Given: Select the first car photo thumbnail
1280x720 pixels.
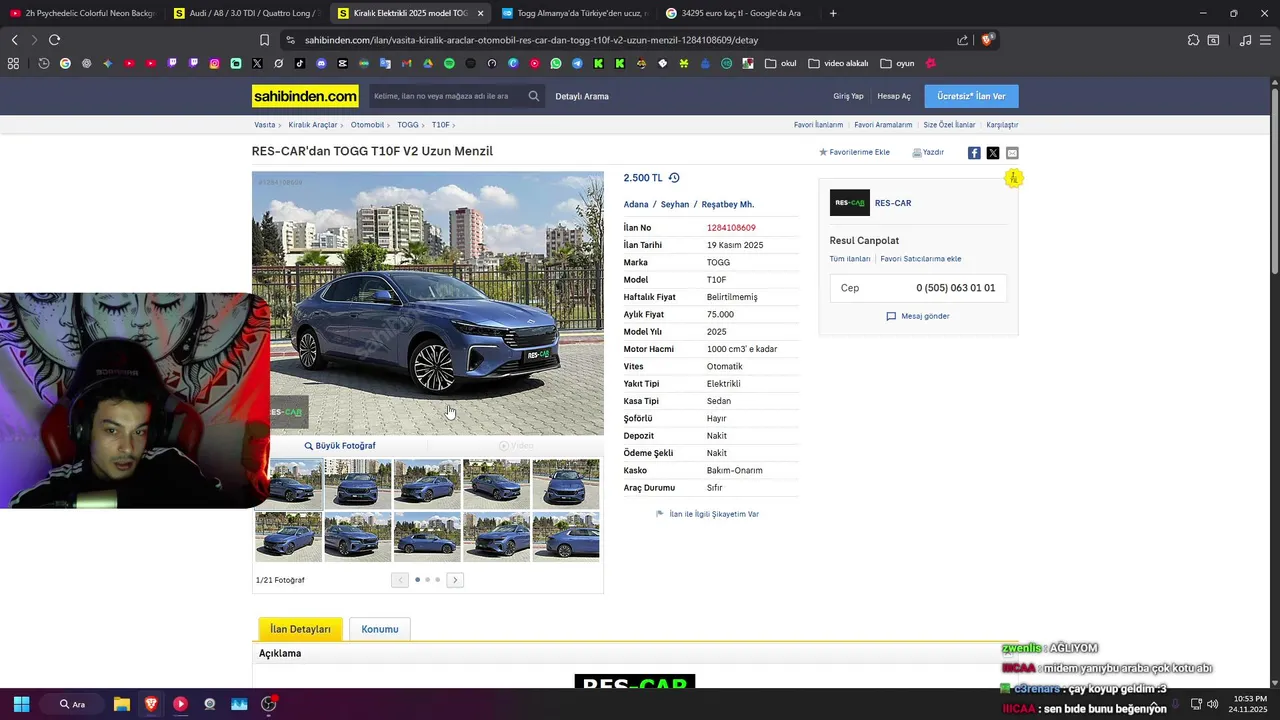Looking at the screenshot, I should (x=288, y=484).
